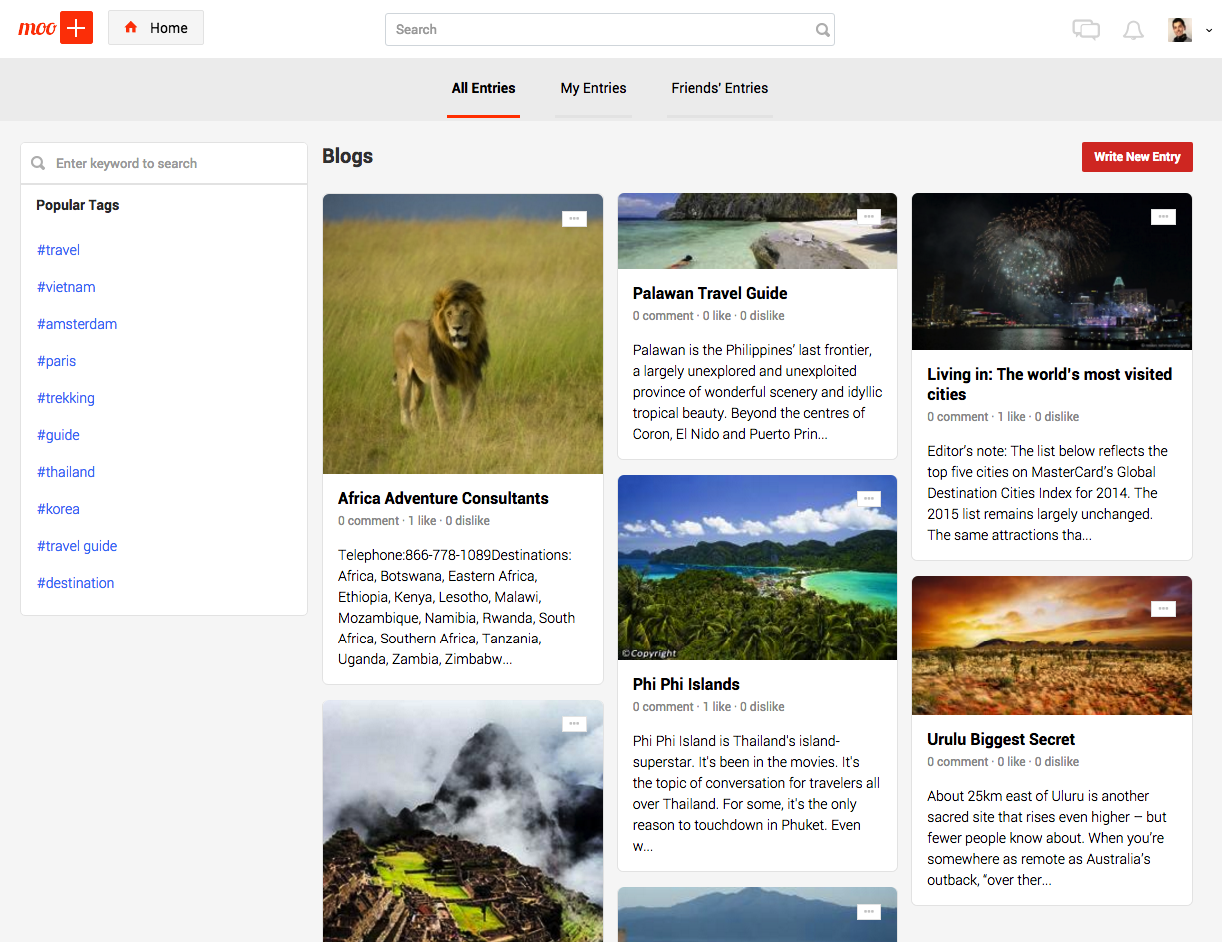Filter by the #amsterdam tag
This screenshot has width=1222, height=942.
(77, 324)
